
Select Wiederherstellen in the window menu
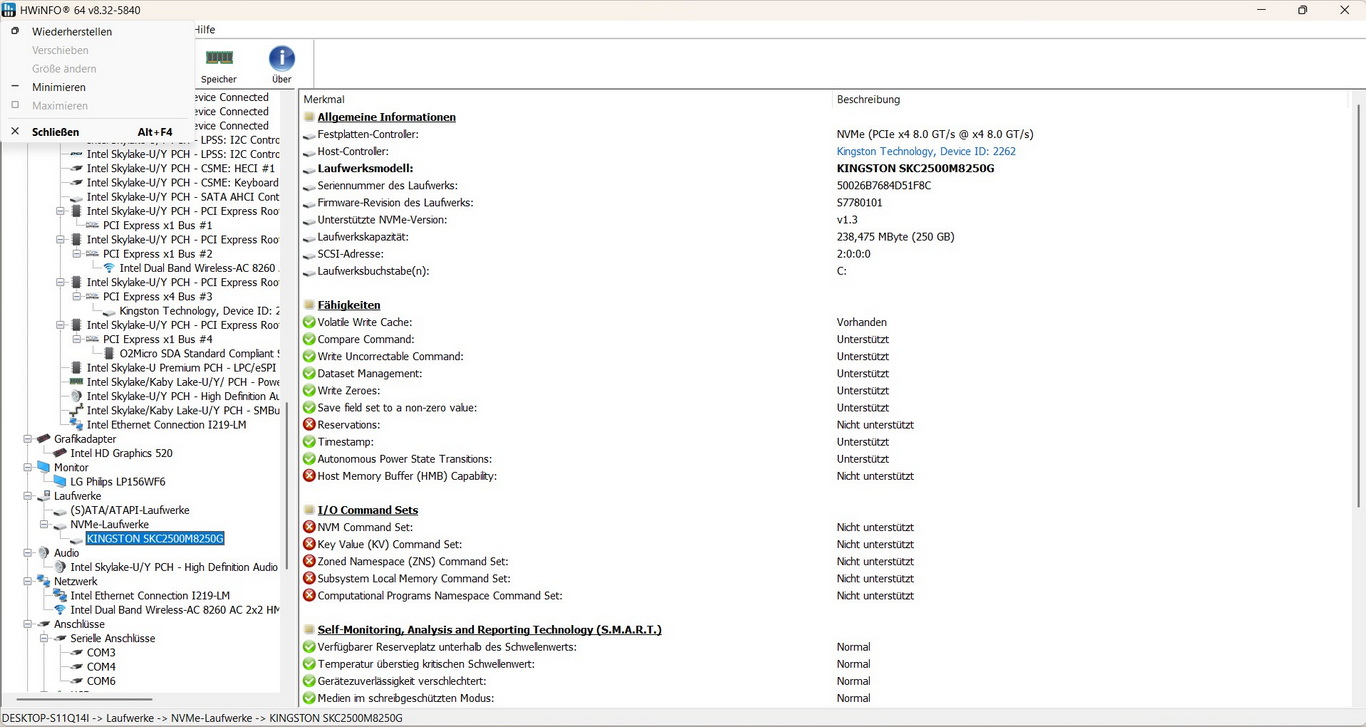[x=71, y=31]
